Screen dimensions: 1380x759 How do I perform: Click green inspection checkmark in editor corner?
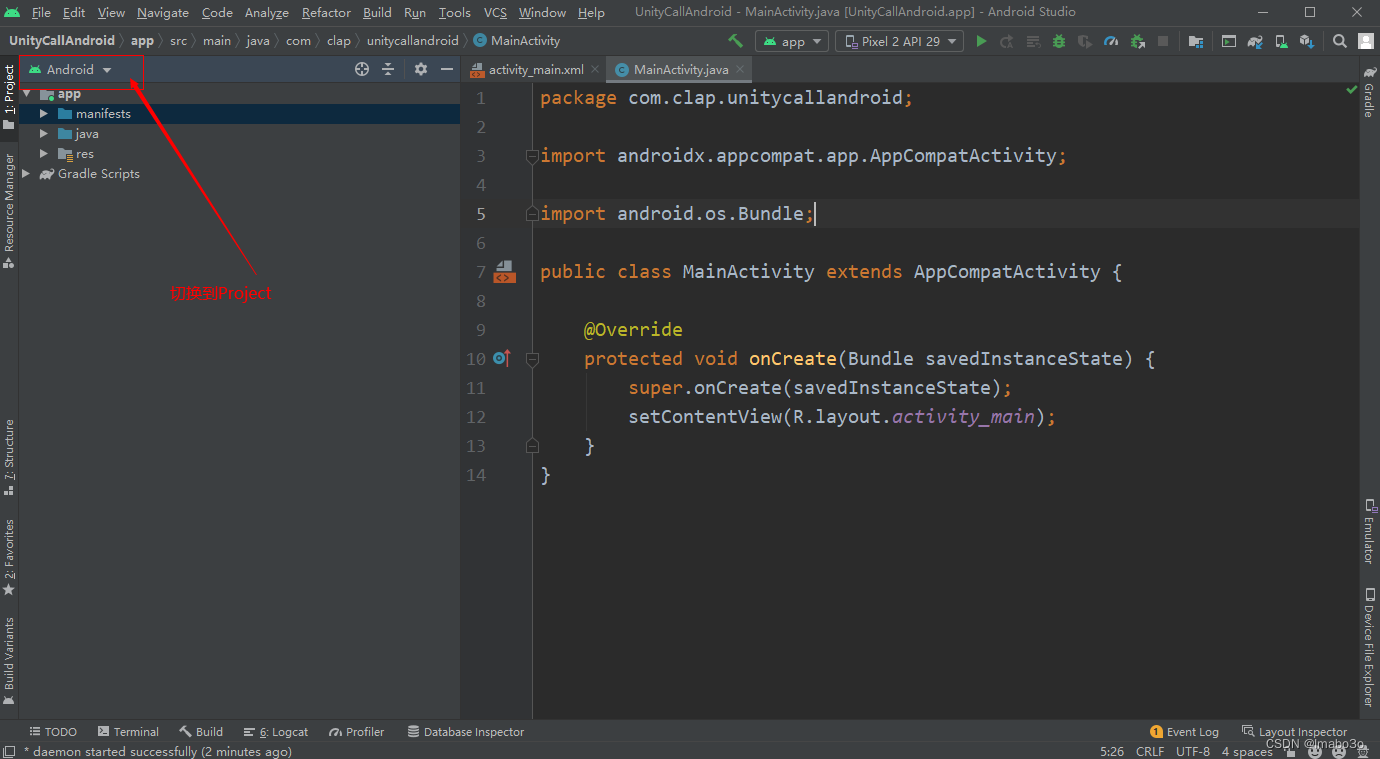(x=1352, y=90)
